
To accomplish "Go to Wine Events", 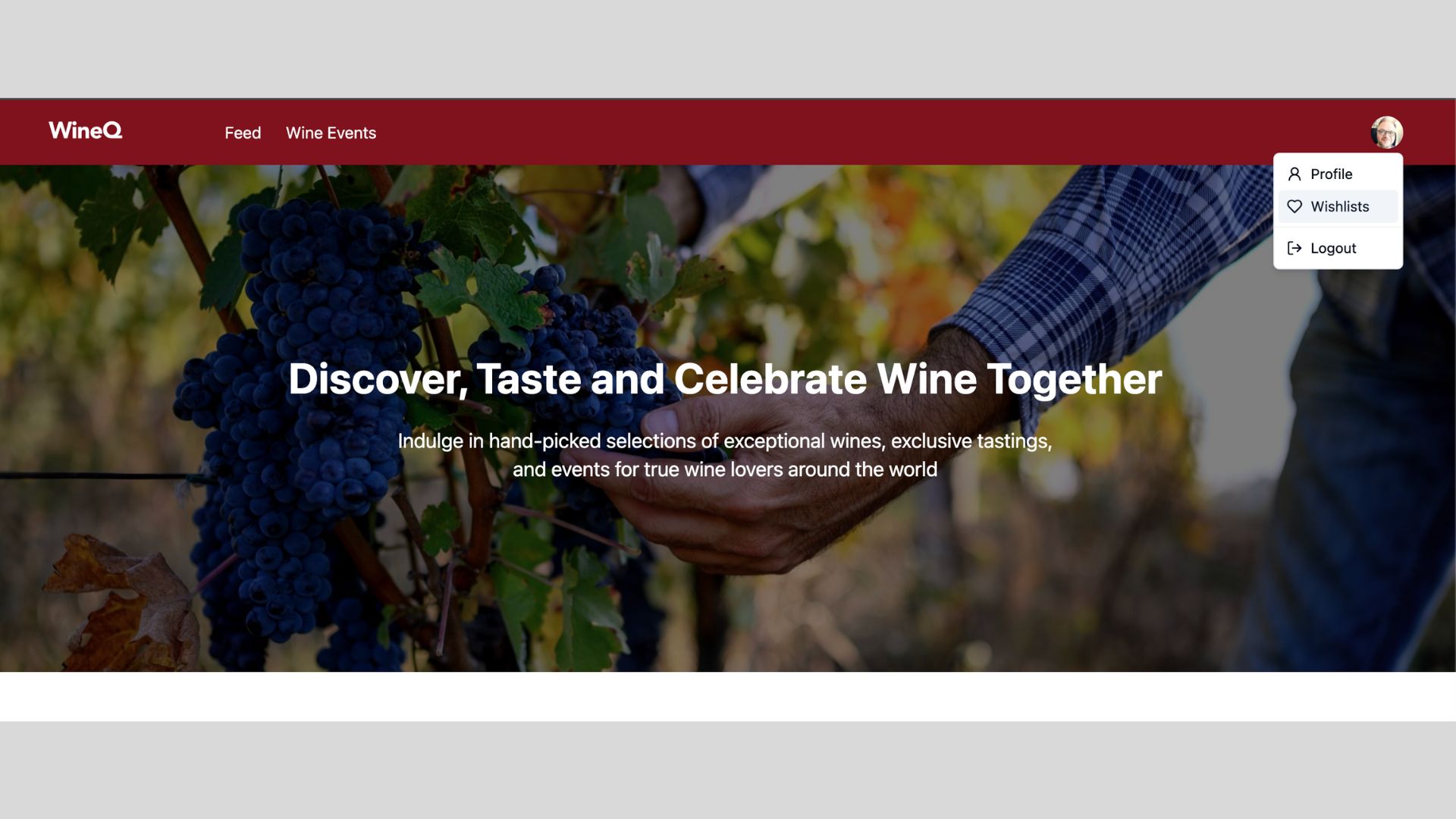I will [331, 133].
